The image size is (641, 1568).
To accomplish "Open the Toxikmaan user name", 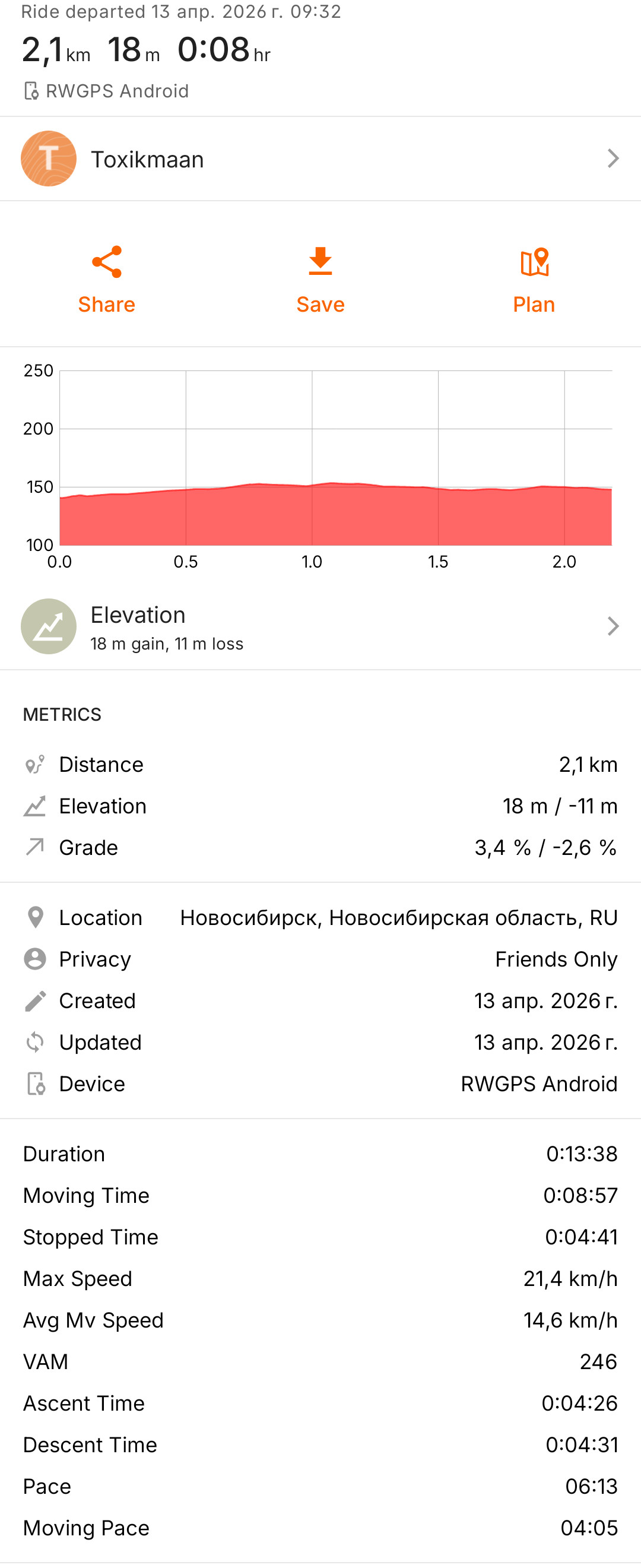I will 147,160.
